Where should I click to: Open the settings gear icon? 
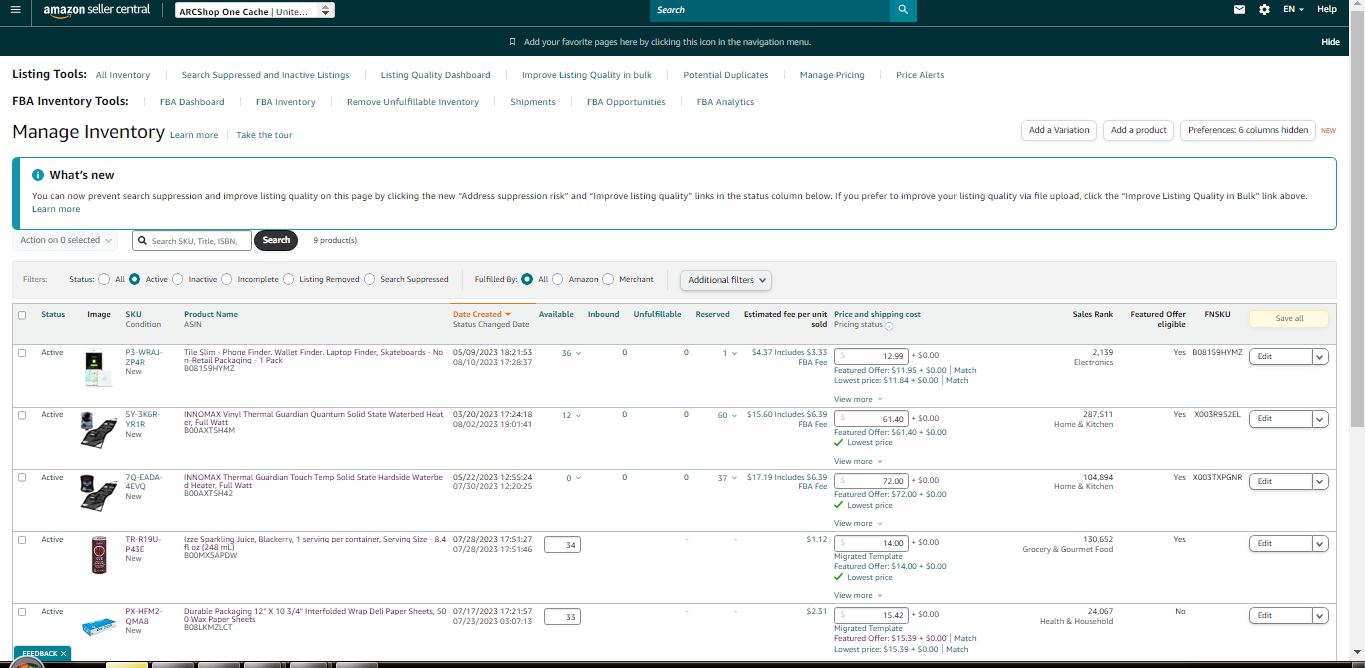pyautogui.click(x=1264, y=9)
